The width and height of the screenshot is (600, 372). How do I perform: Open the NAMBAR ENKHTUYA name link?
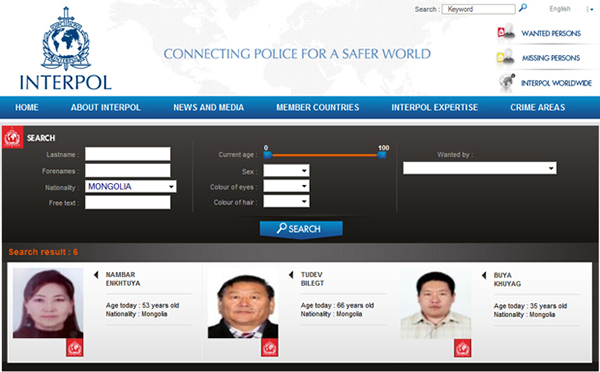click(123, 279)
